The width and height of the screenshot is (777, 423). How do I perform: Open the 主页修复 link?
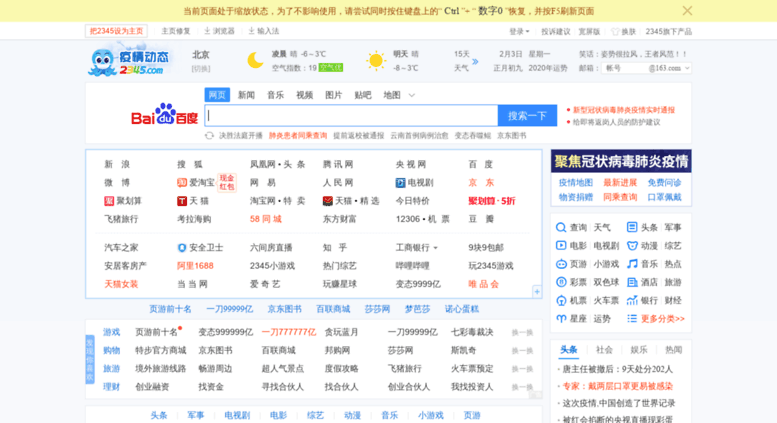pyautogui.click(x=175, y=31)
